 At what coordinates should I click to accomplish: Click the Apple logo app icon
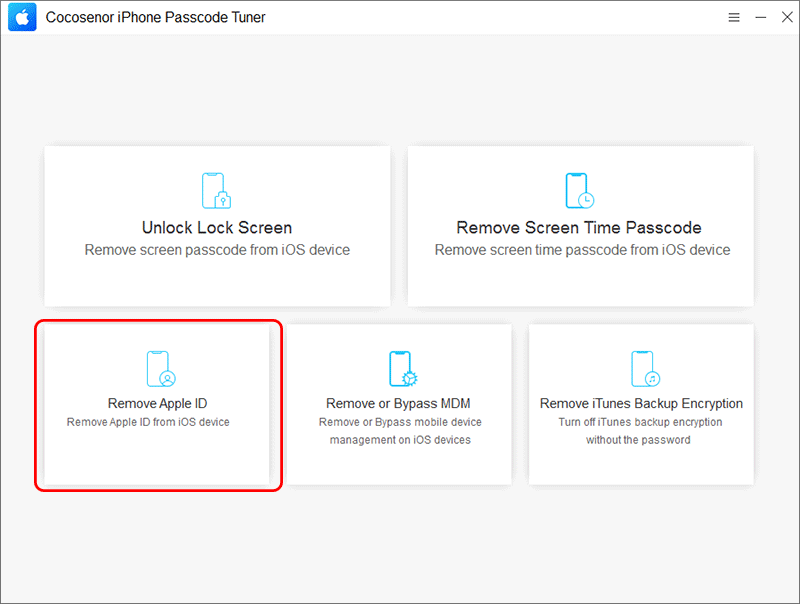coord(22,17)
